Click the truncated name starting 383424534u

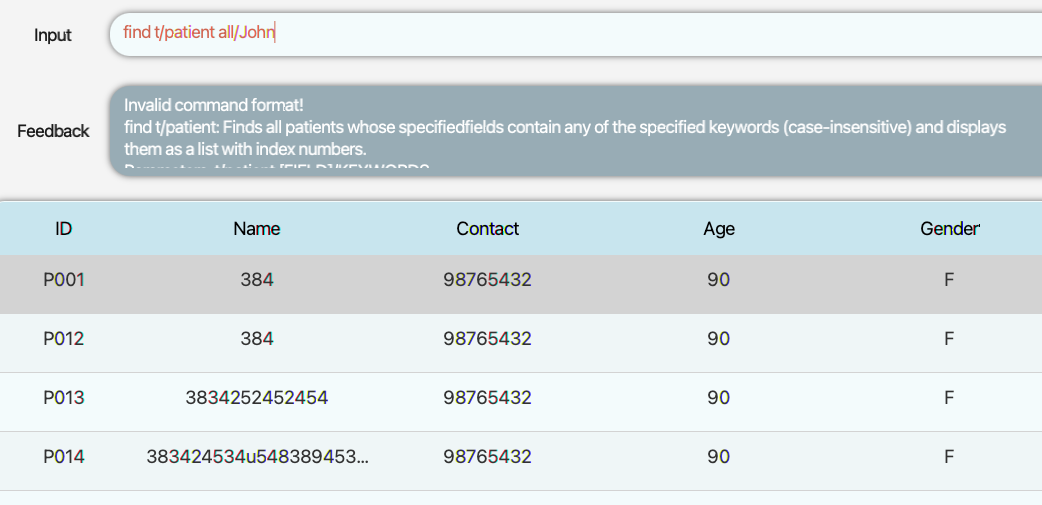point(256,457)
